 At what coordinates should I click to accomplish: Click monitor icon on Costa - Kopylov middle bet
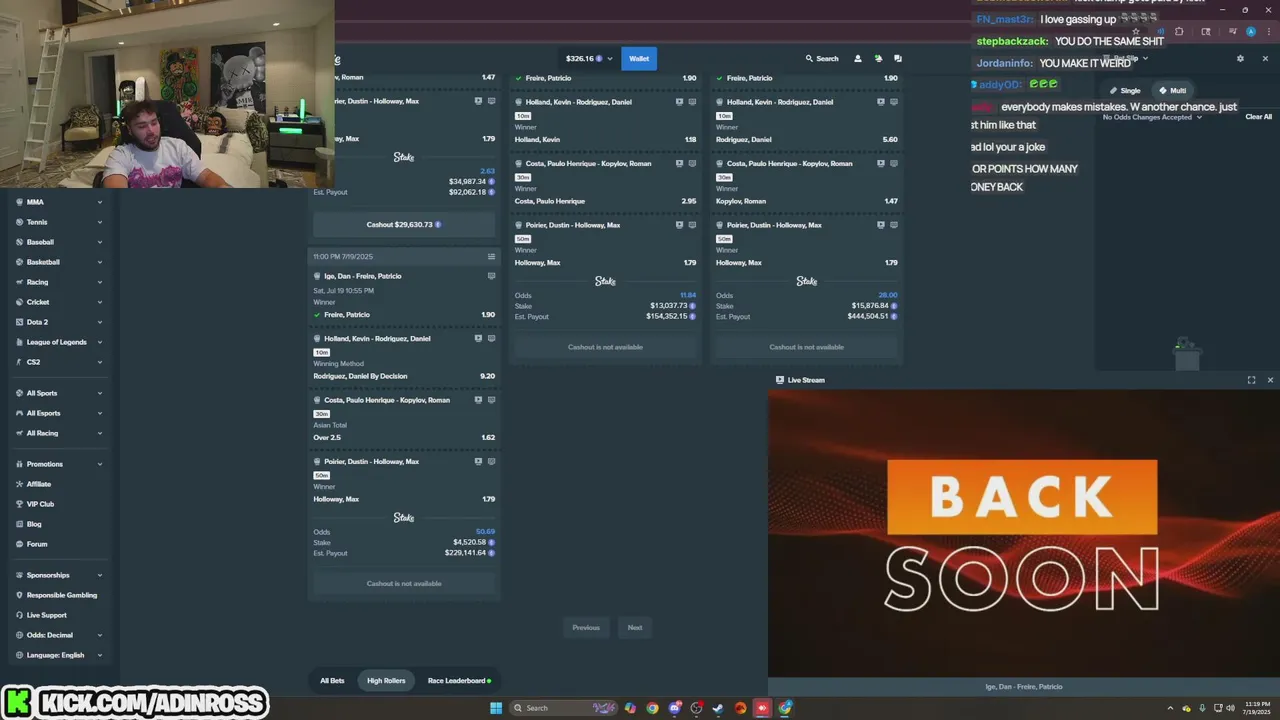coord(692,164)
